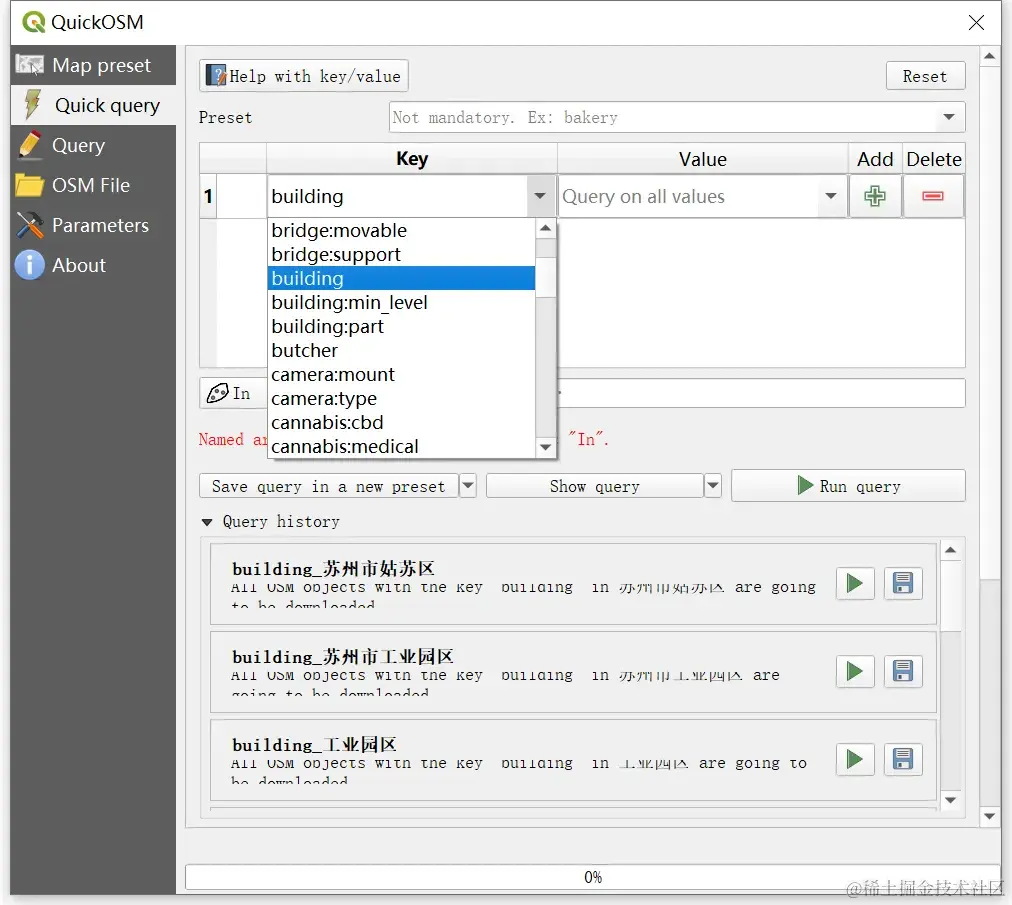Open the Save query dropdown arrow
1012x905 pixels.
(x=468, y=486)
